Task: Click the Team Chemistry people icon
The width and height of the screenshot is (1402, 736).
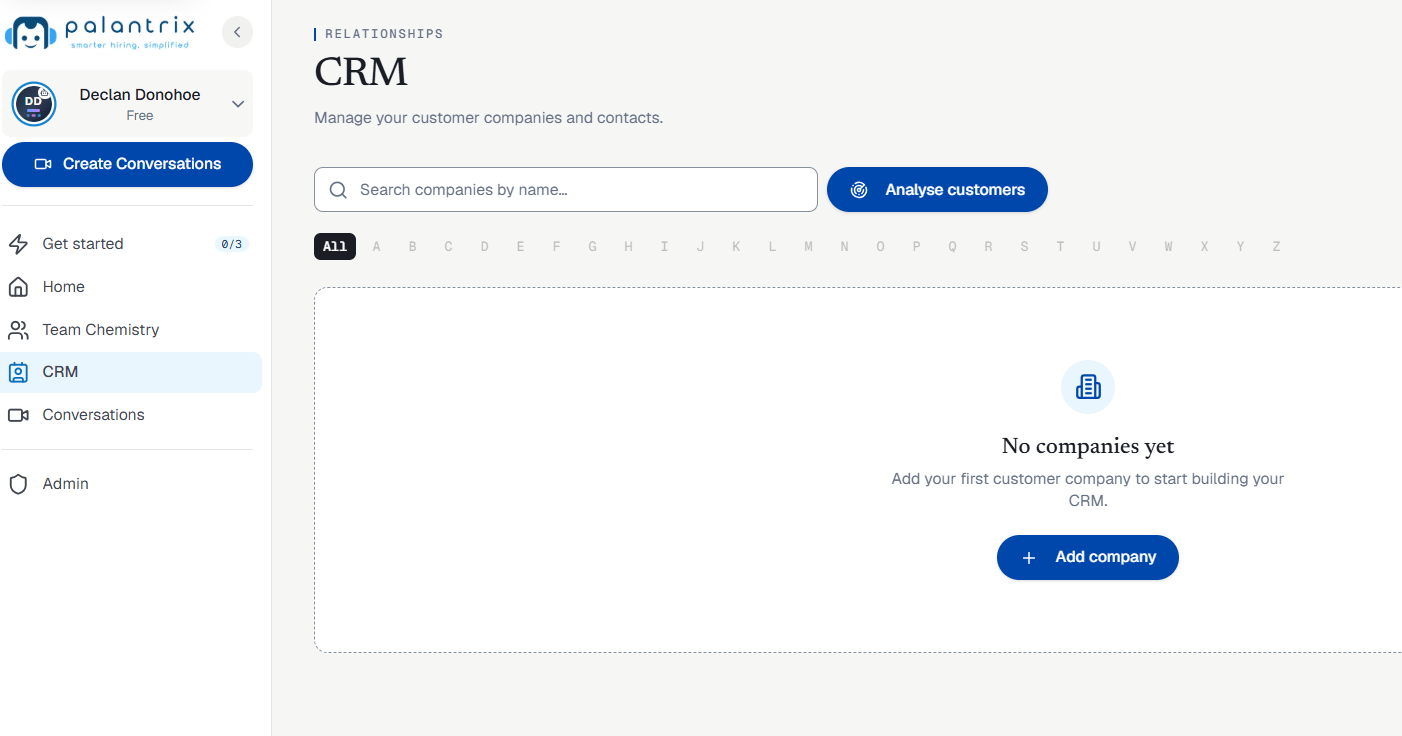Action: tap(18, 330)
